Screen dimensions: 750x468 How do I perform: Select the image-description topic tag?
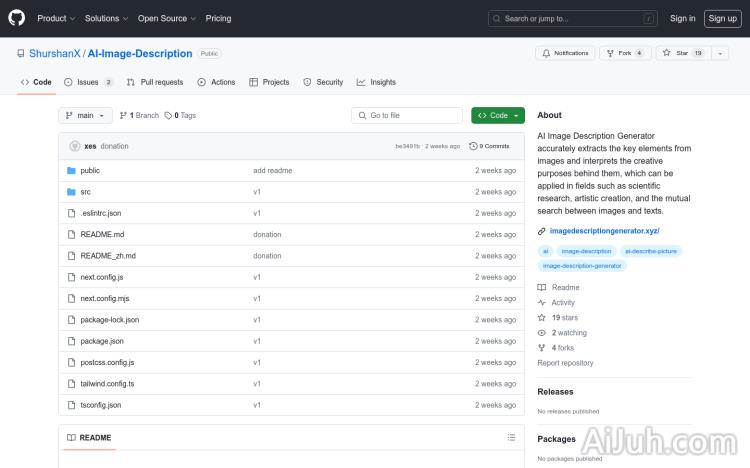pos(586,251)
